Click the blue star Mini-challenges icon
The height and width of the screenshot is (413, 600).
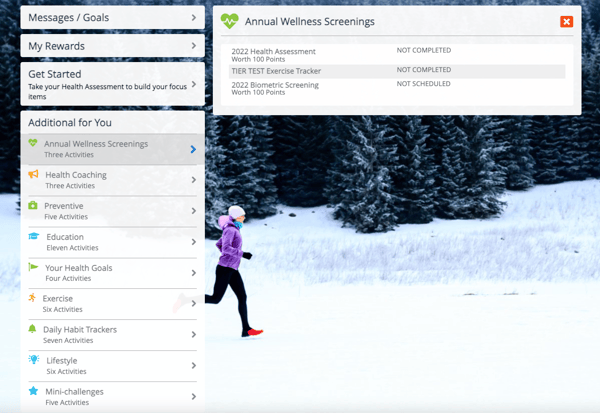tap(33, 391)
